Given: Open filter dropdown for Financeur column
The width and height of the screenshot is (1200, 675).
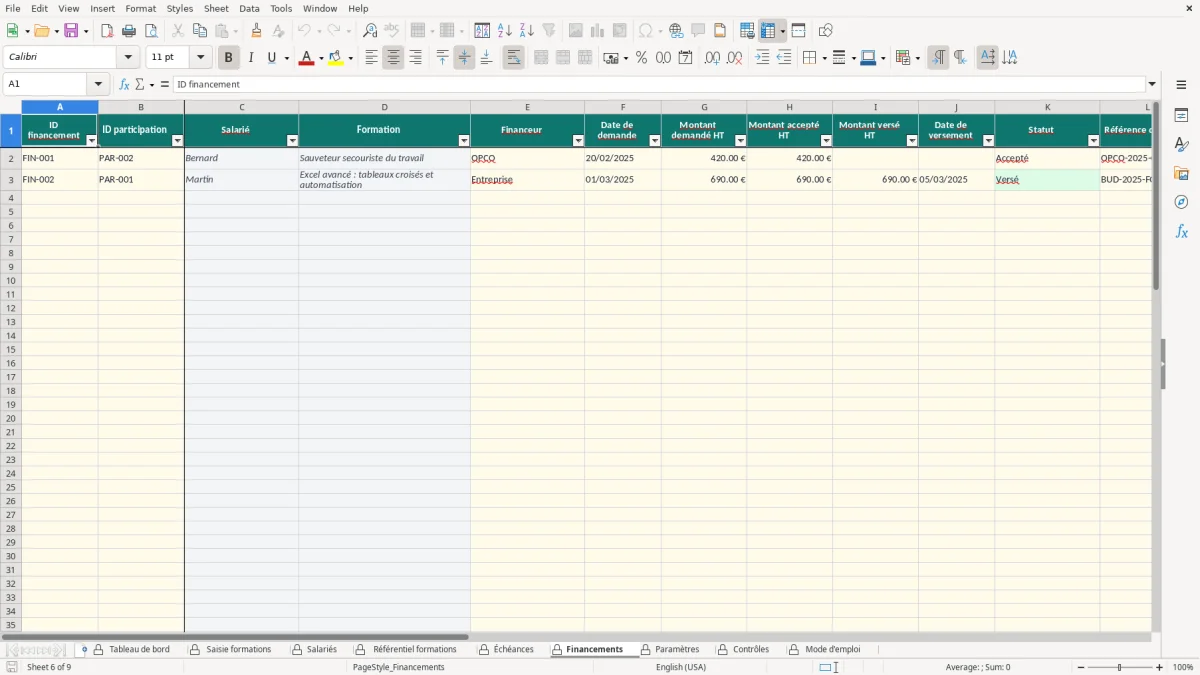Looking at the screenshot, I should click(x=578, y=141).
